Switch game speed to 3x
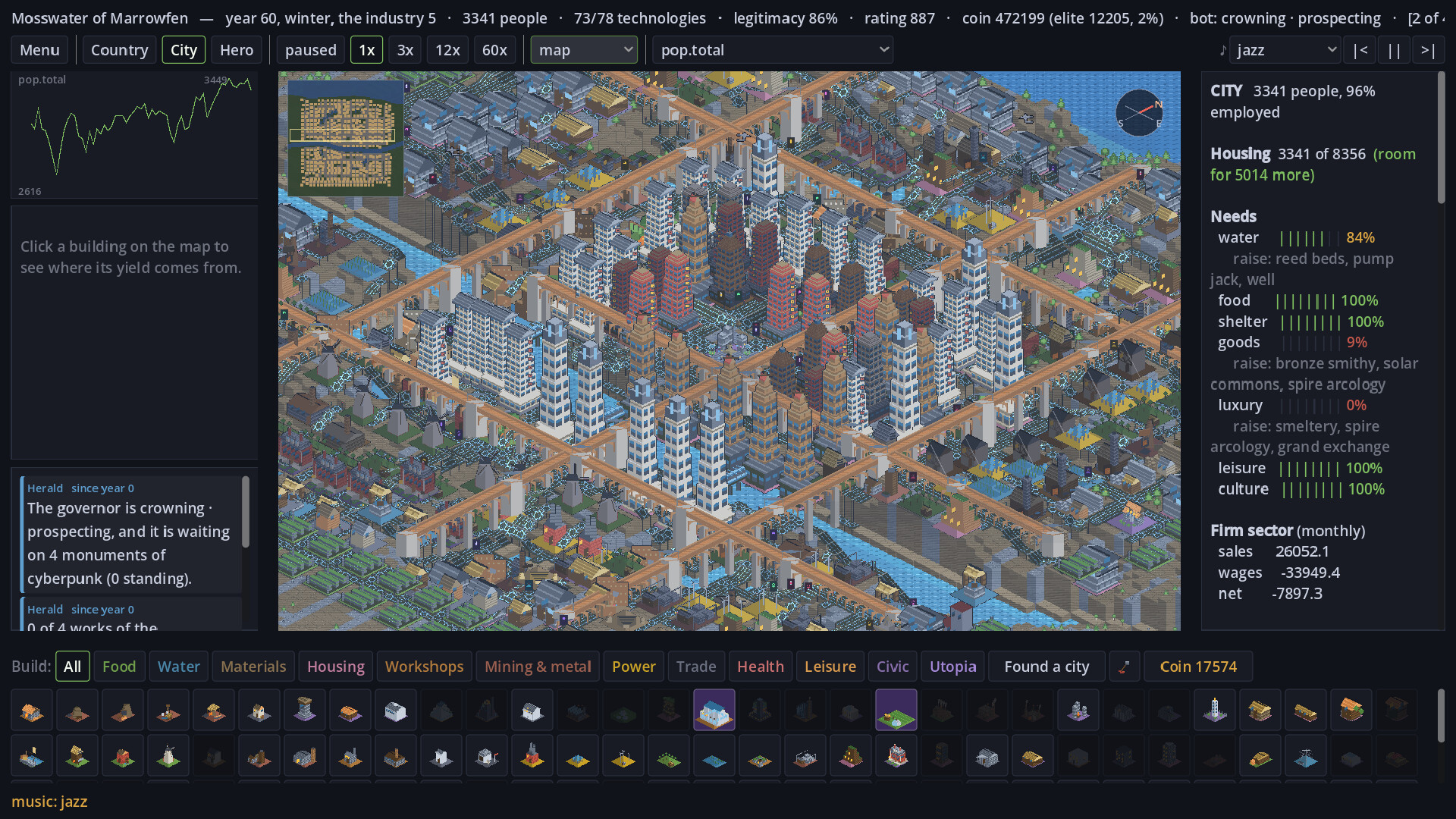 tap(405, 50)
